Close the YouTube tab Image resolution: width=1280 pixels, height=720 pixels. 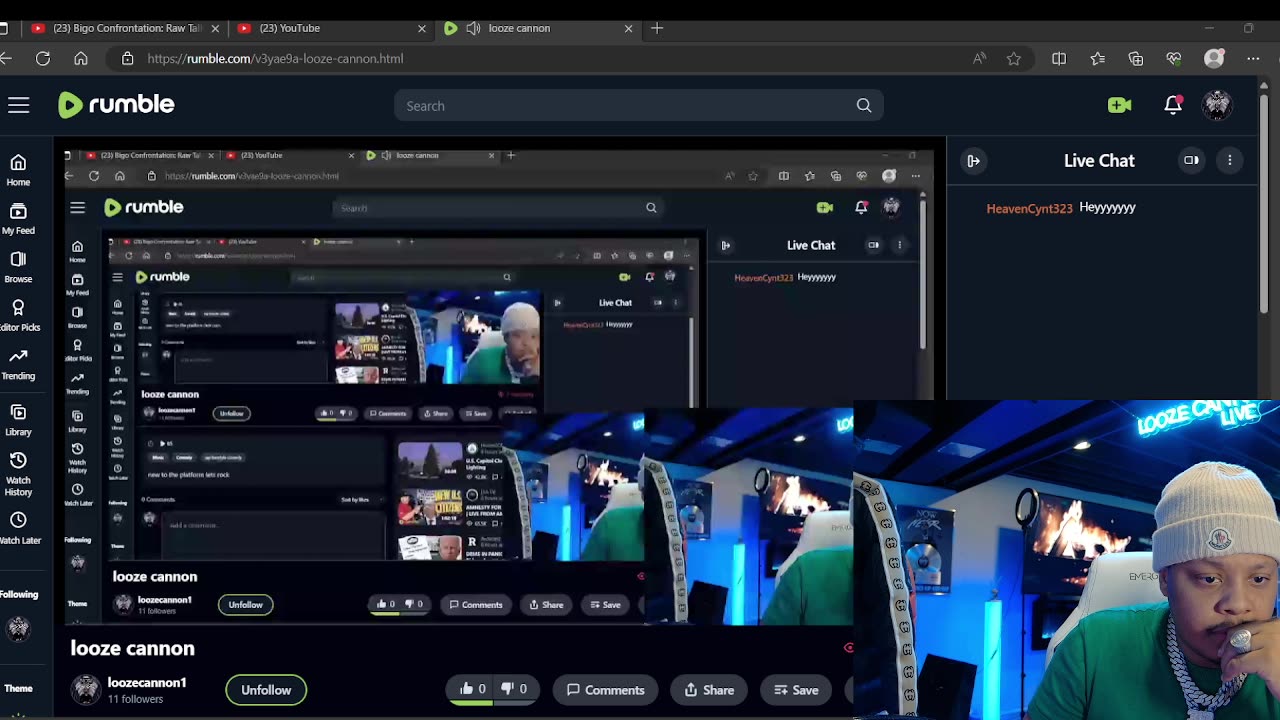421,28
